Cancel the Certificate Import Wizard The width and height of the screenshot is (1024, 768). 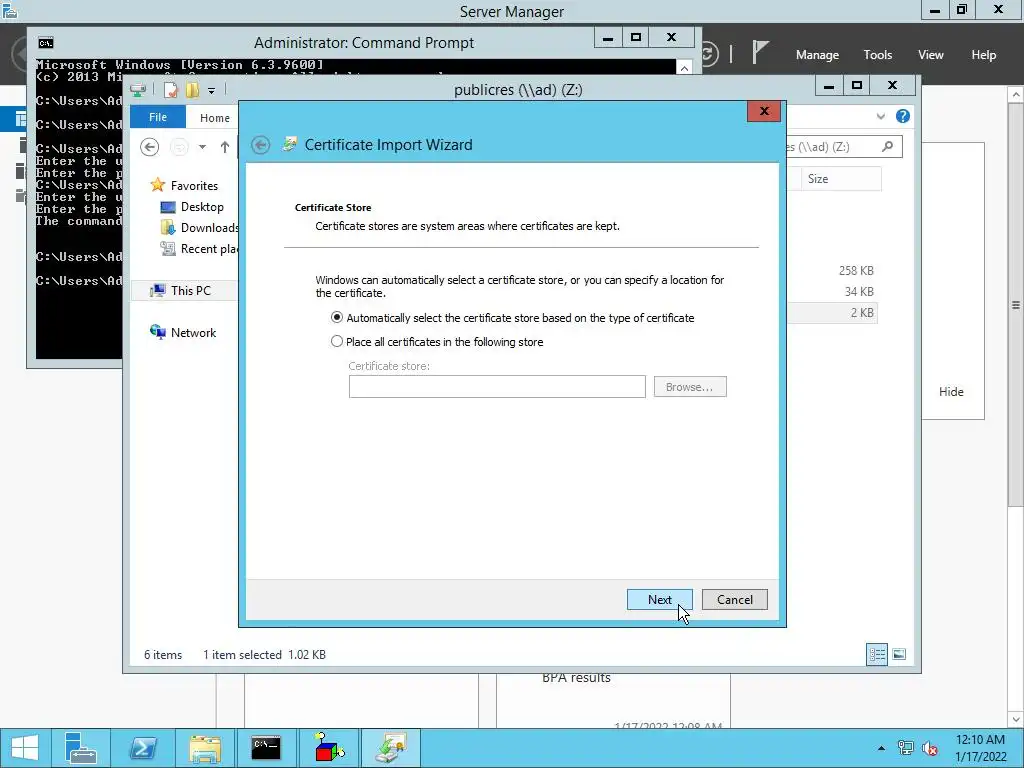[734, 600]
